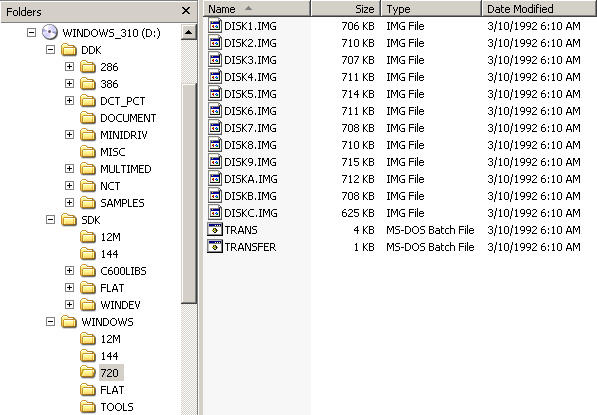Click the WINDOWS_310 (D:) CD drive icon

(x=49, y=33)
